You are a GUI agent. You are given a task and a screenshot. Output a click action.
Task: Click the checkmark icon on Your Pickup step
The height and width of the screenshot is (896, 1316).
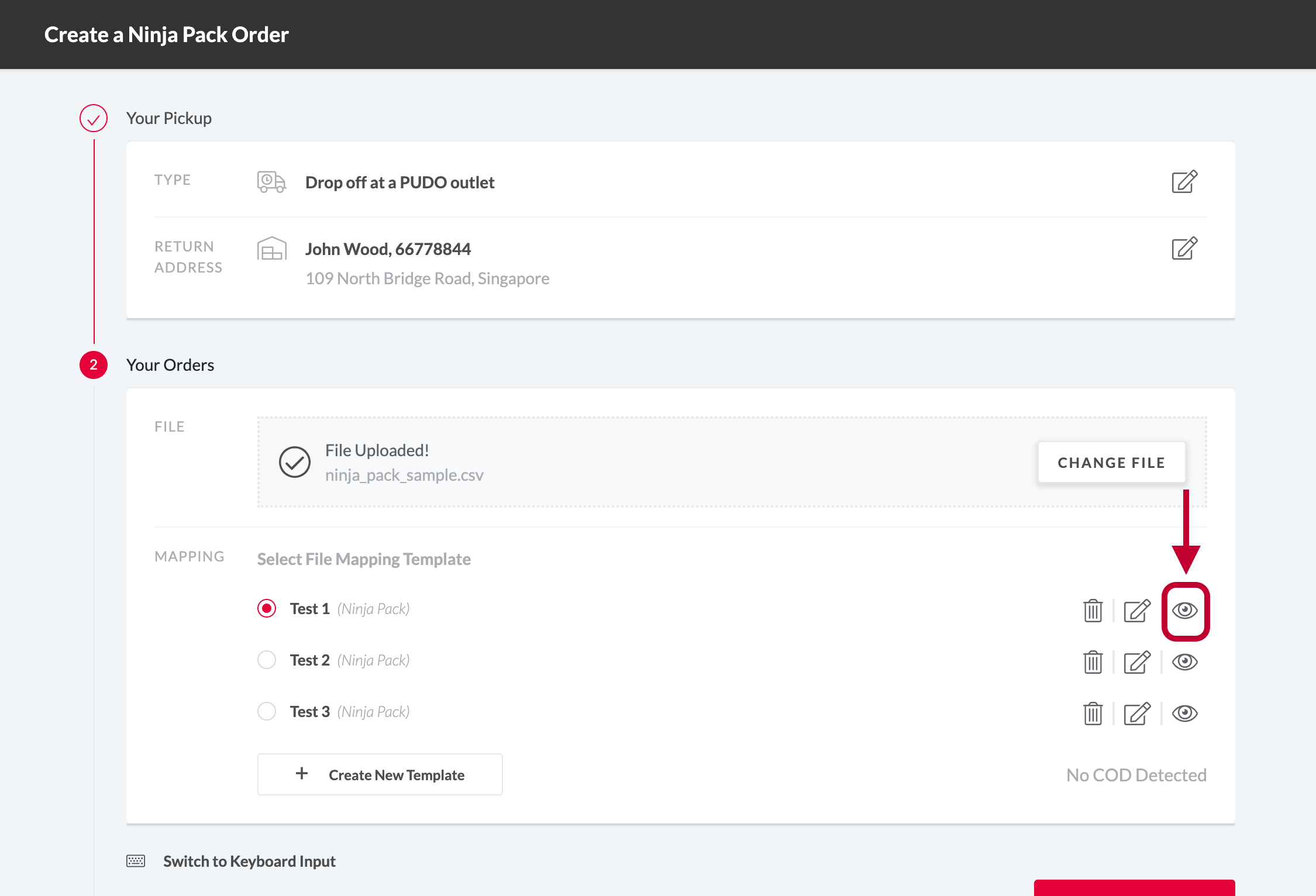[92, 118]
